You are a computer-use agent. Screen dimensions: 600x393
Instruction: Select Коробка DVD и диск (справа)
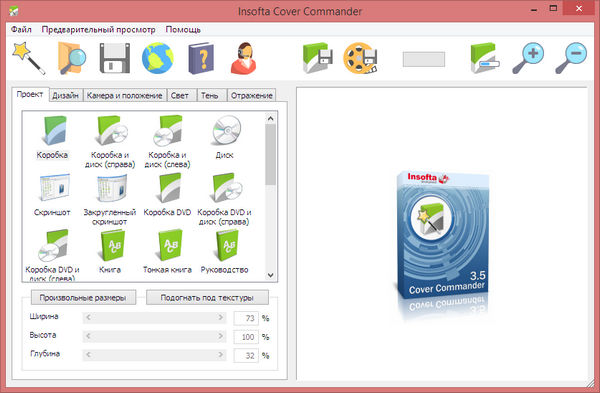tap(225, 199)
